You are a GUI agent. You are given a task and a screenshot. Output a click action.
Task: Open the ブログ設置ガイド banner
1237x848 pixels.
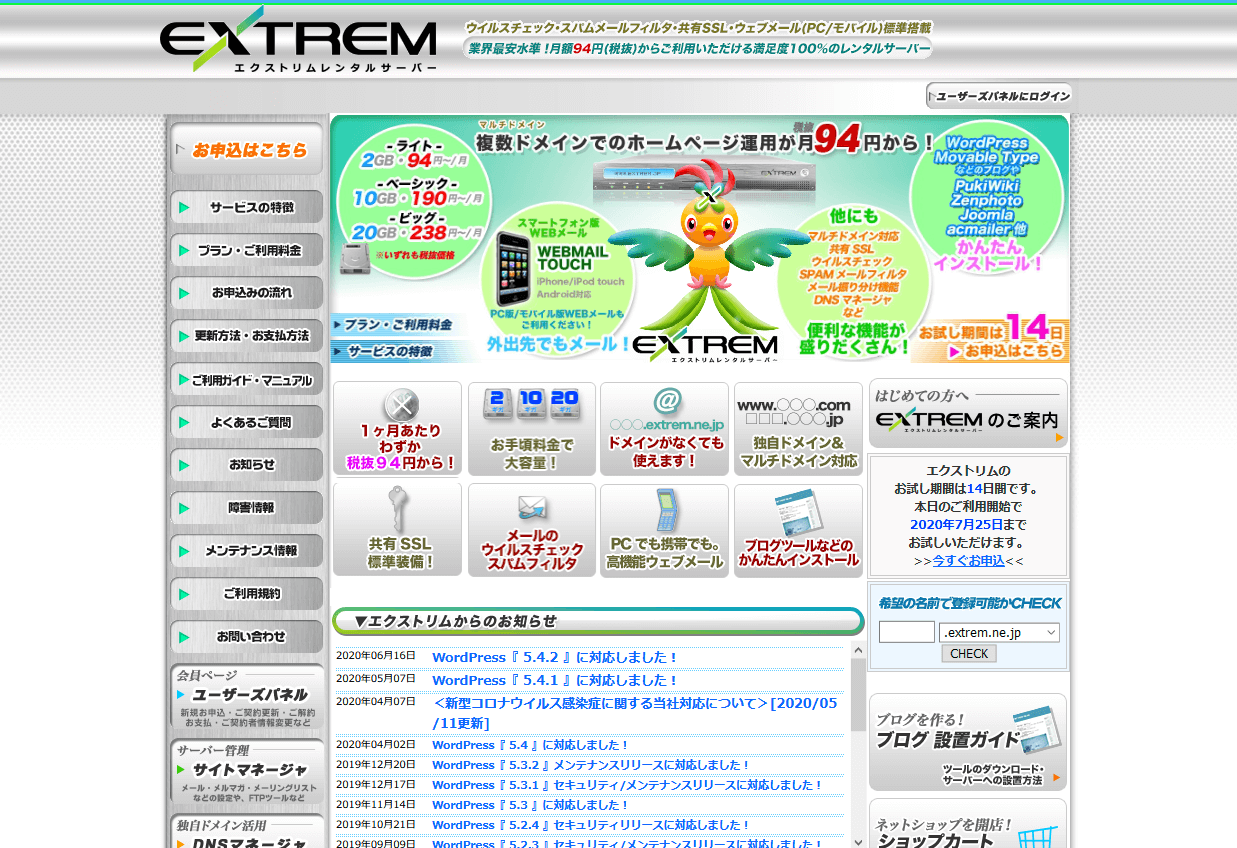click(x=968, y=742)
